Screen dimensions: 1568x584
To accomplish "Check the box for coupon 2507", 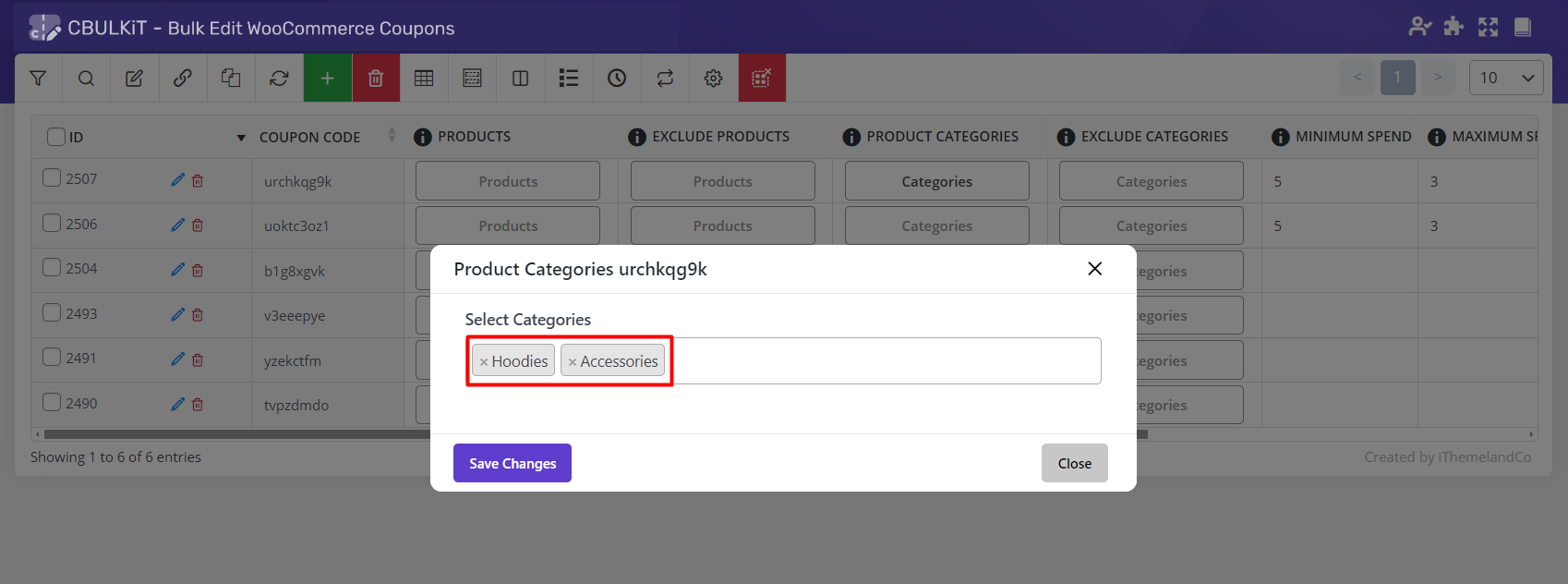I will [52, 178].
